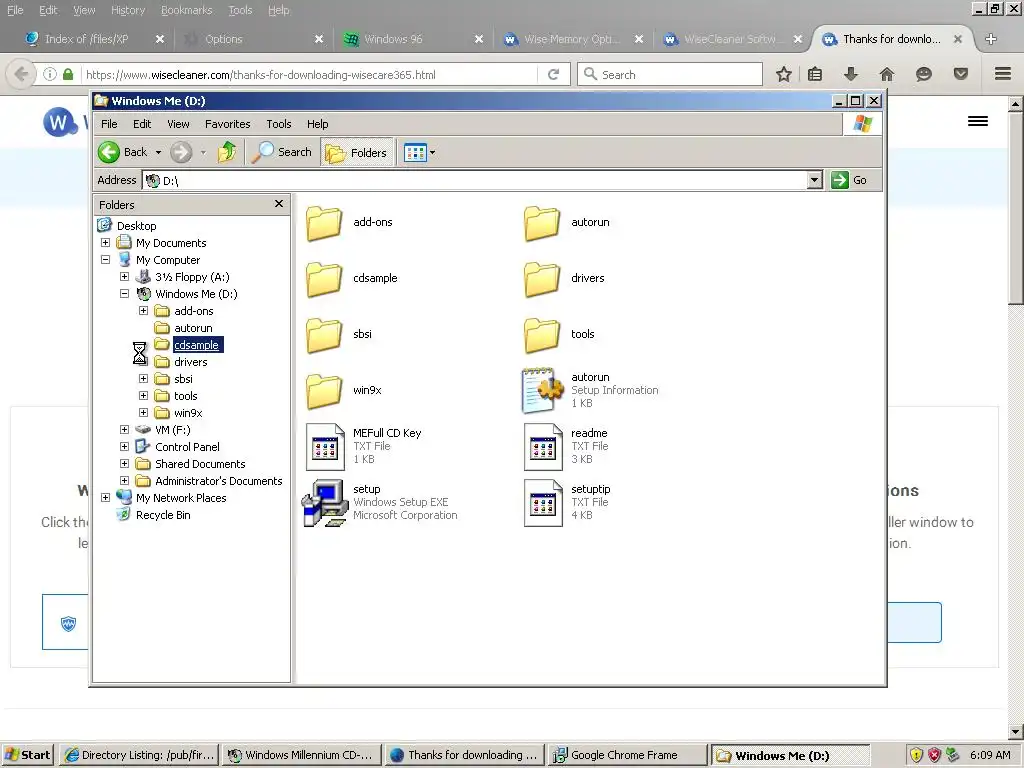Screen dimensions: 1024x768
Task: Reload the page in browser
Action: pyautogui.click(x=553, y=74)
